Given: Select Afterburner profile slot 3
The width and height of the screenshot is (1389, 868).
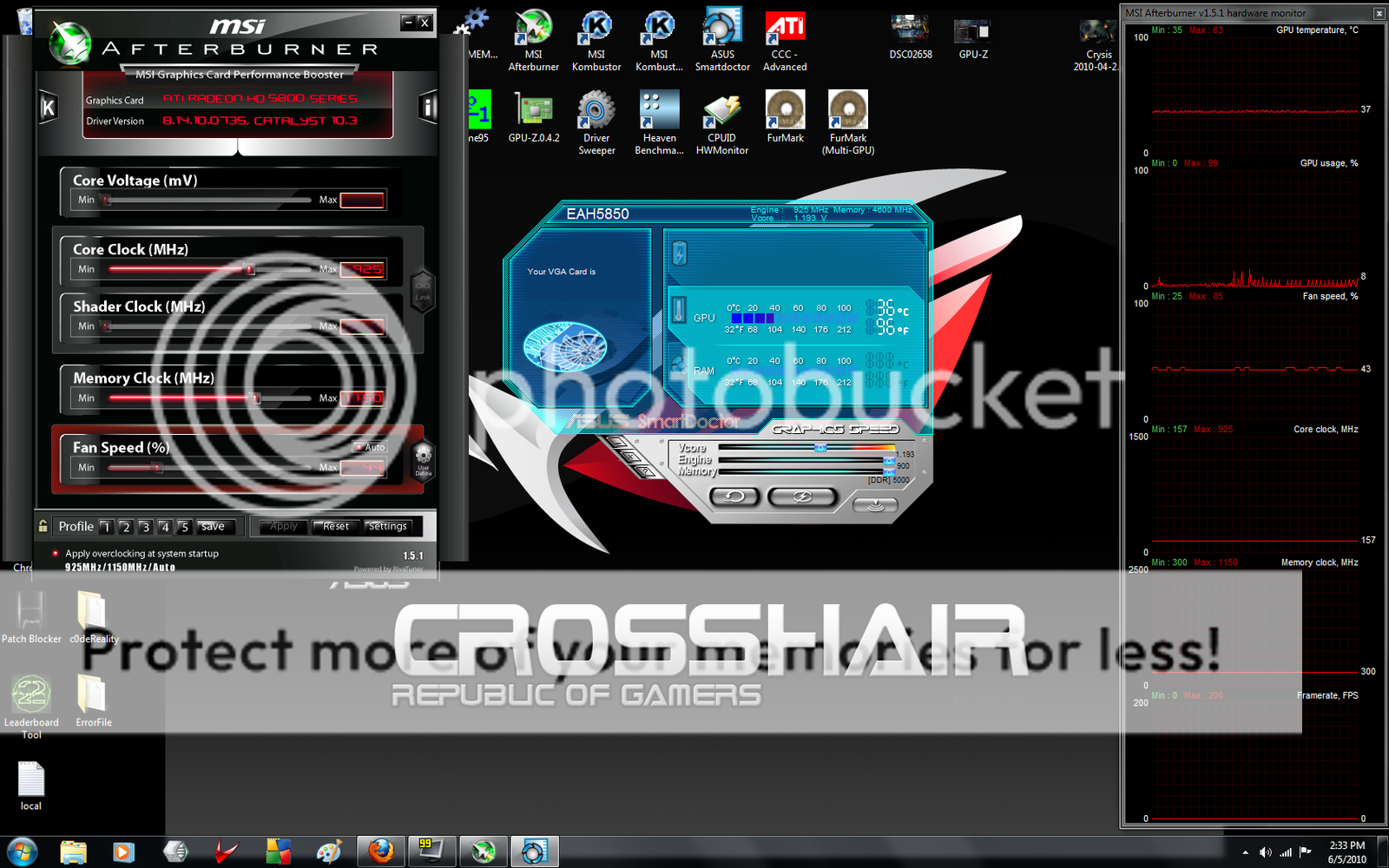Looking at the screenshot, I should pyautogui.click(x=145, y=527).
